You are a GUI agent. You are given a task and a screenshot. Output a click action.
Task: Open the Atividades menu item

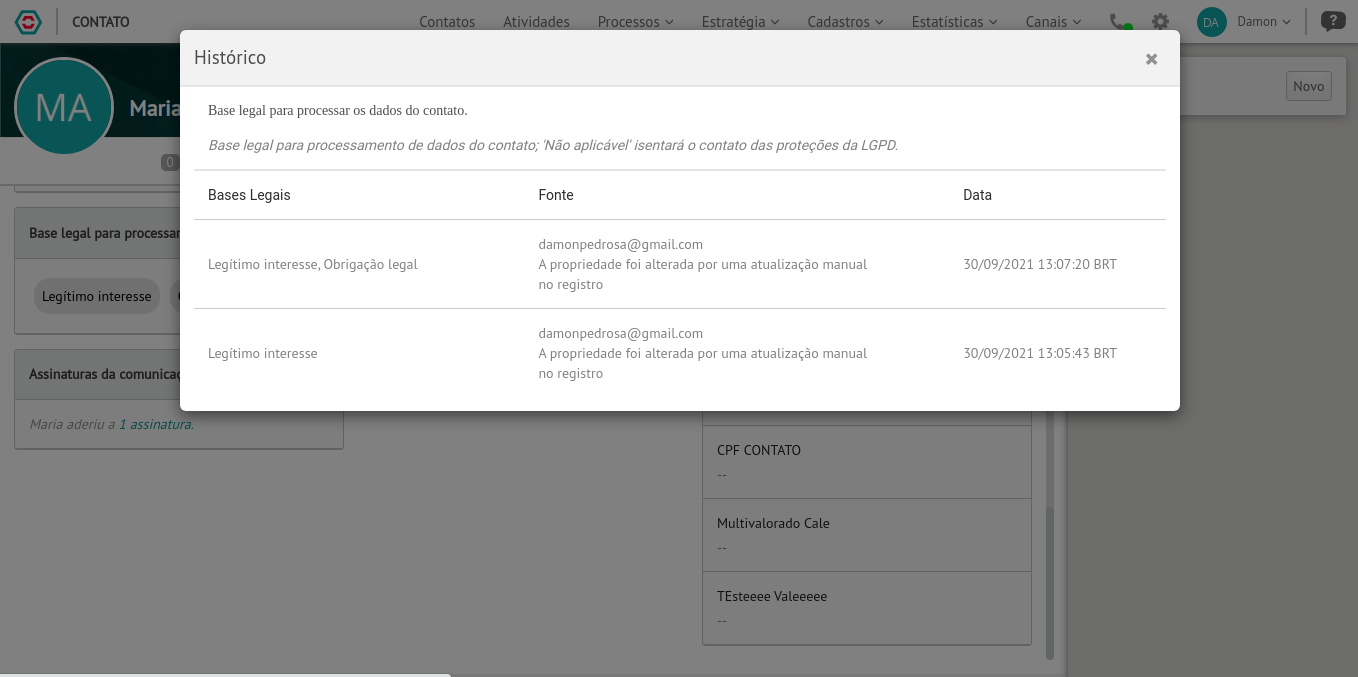pos(536,22)
